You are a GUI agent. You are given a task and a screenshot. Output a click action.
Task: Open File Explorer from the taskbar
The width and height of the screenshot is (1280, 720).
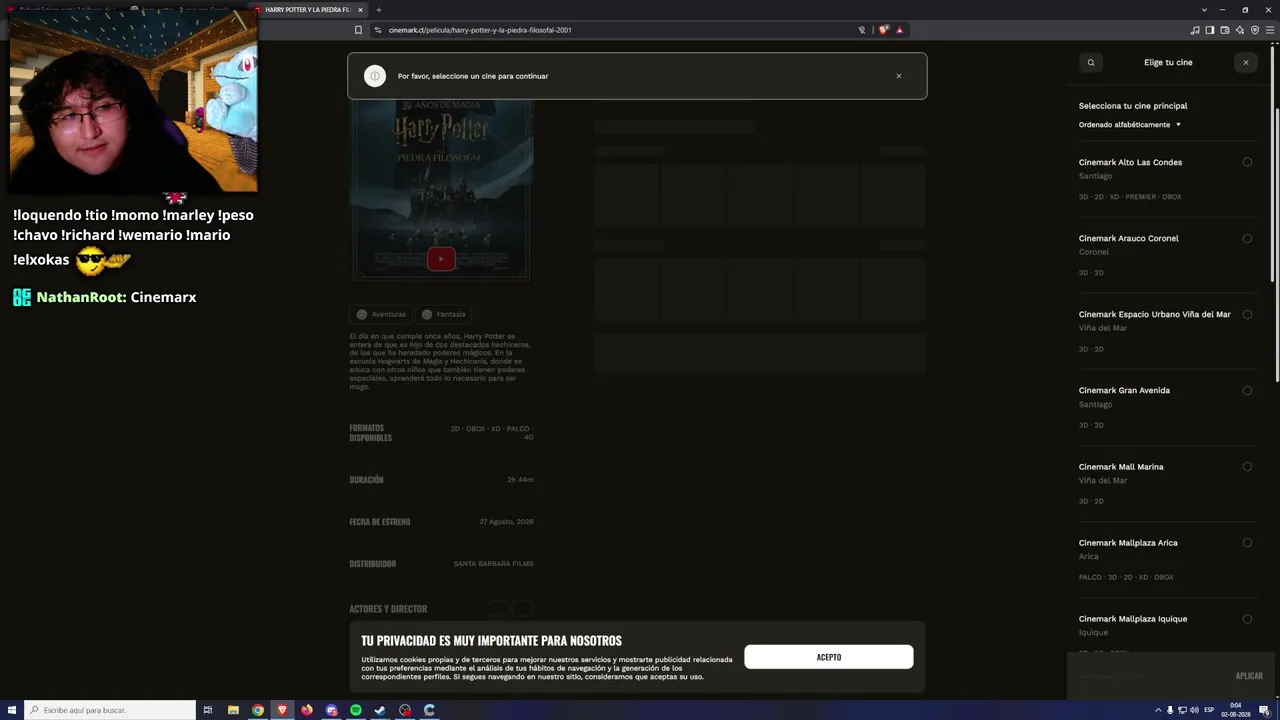233,710
